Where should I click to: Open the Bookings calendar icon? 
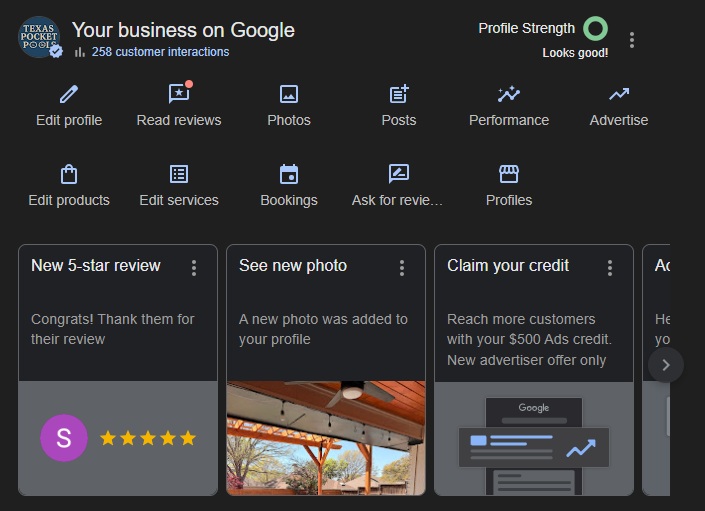[x=288, y=175]
